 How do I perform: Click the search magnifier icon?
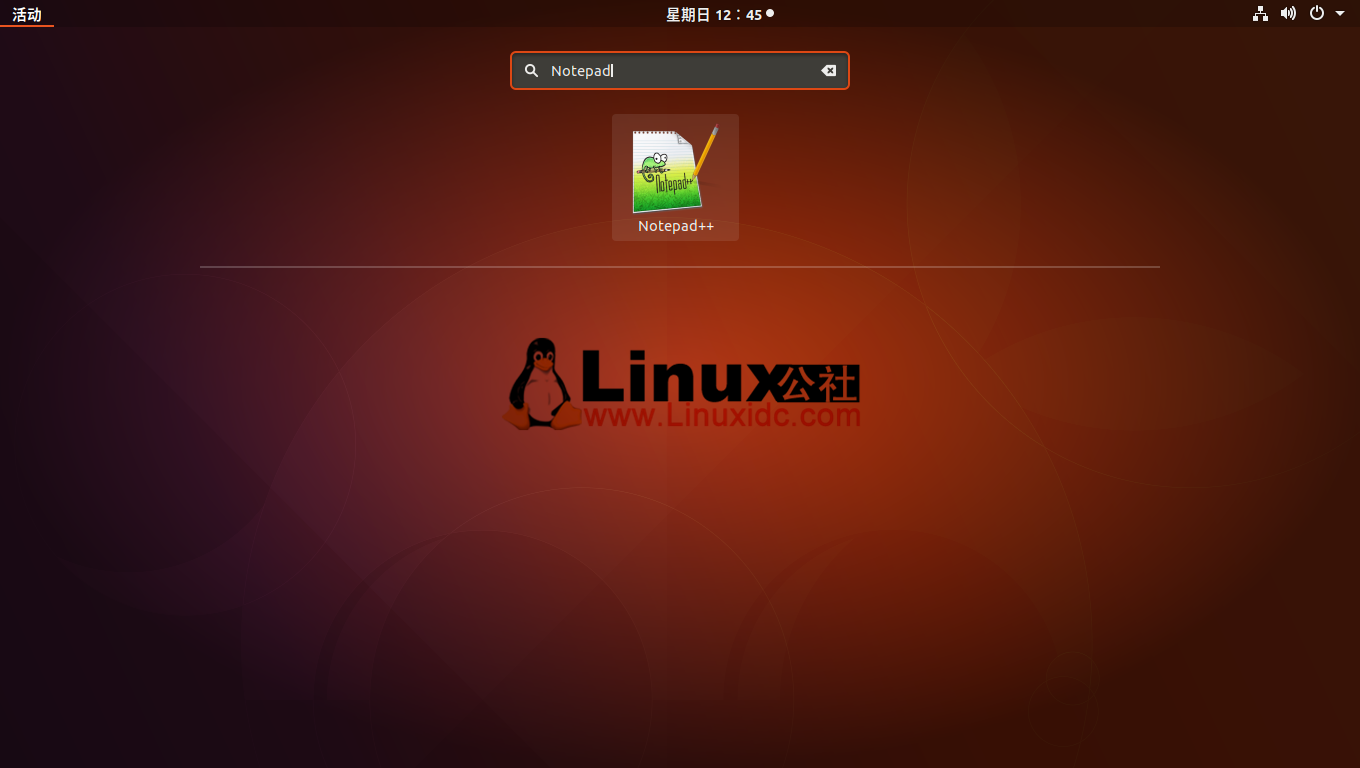tap(532, 71)
